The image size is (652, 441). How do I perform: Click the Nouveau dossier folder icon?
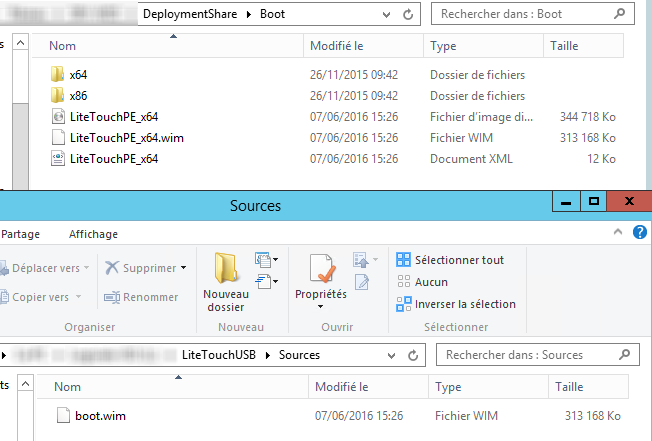click(225, 268)
